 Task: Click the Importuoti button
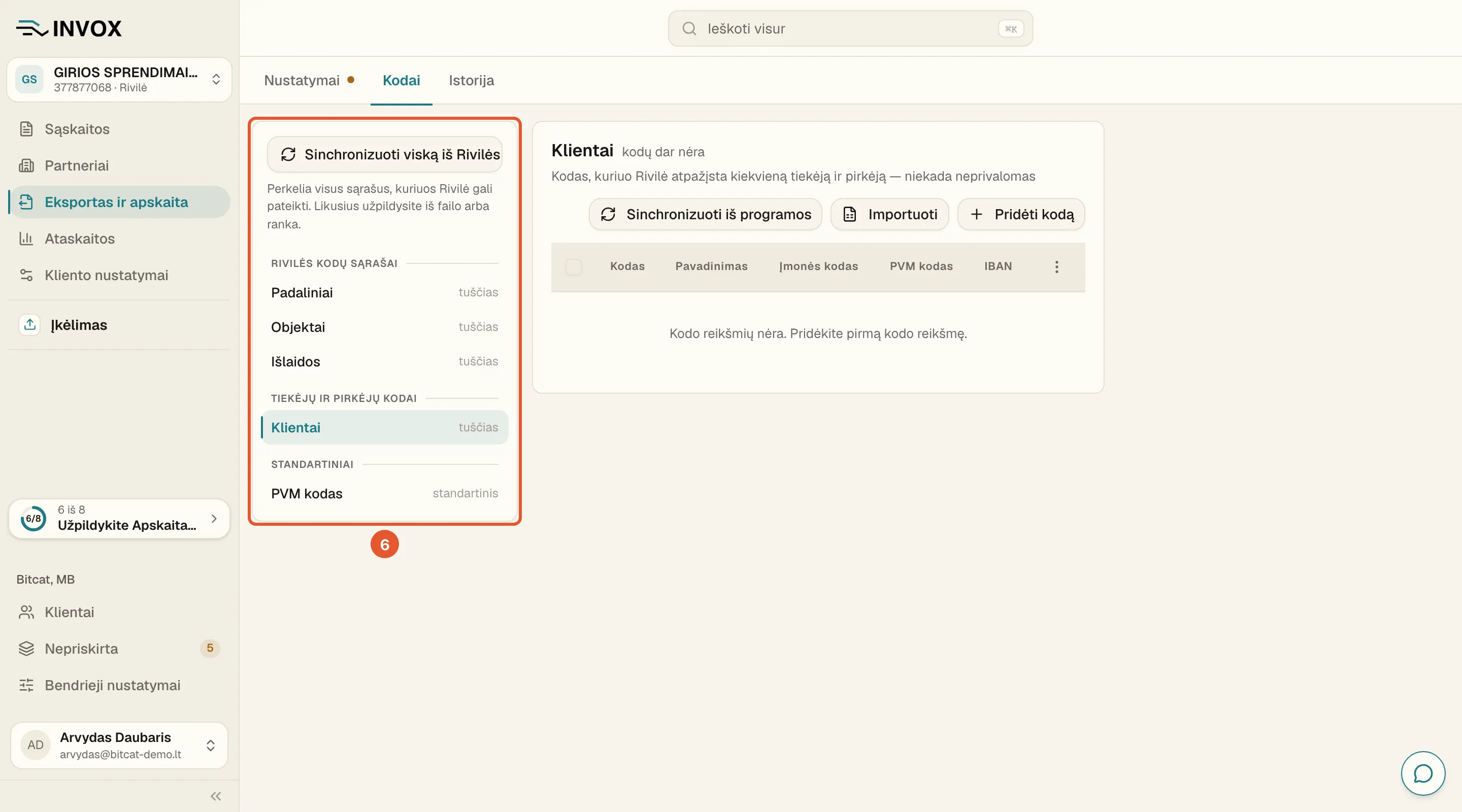click(889, 215)
